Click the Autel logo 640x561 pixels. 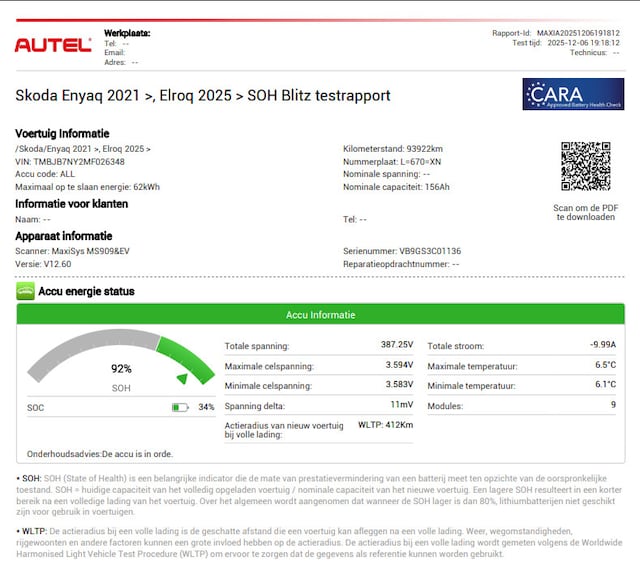click(x=52, y=45)
